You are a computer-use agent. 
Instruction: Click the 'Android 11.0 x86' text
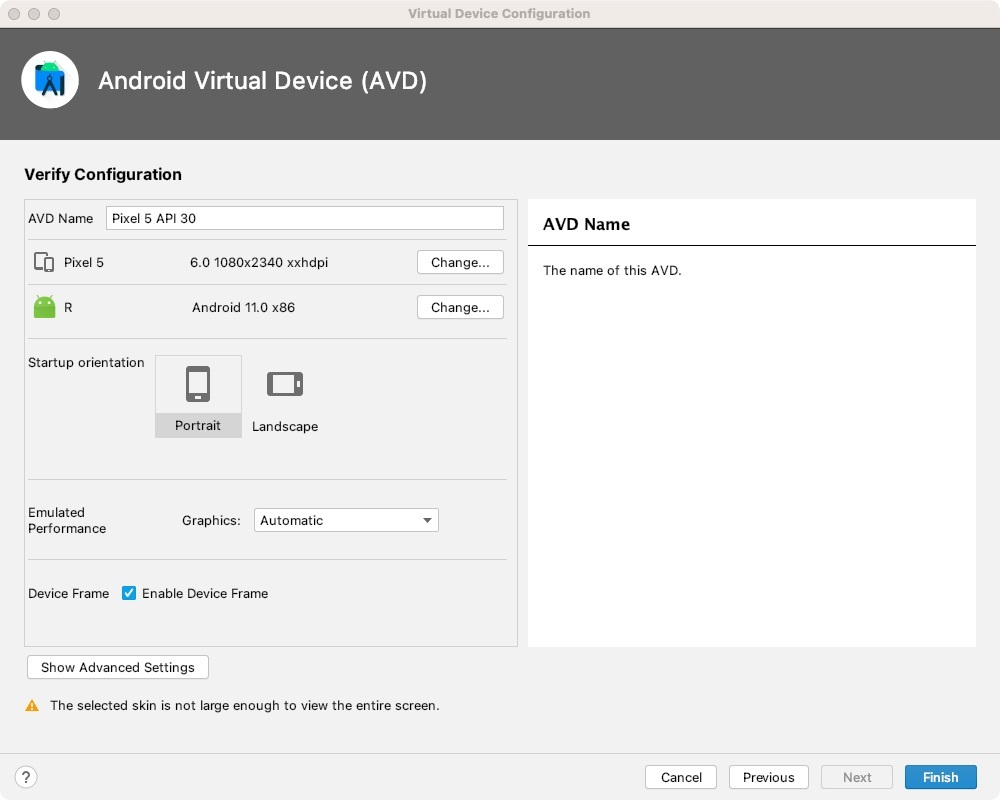(243, 307)
